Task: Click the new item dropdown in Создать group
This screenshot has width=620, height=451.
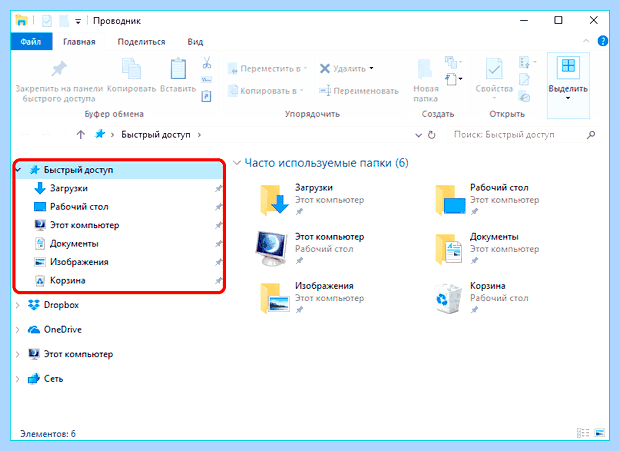Action: (x=454, y=79)
